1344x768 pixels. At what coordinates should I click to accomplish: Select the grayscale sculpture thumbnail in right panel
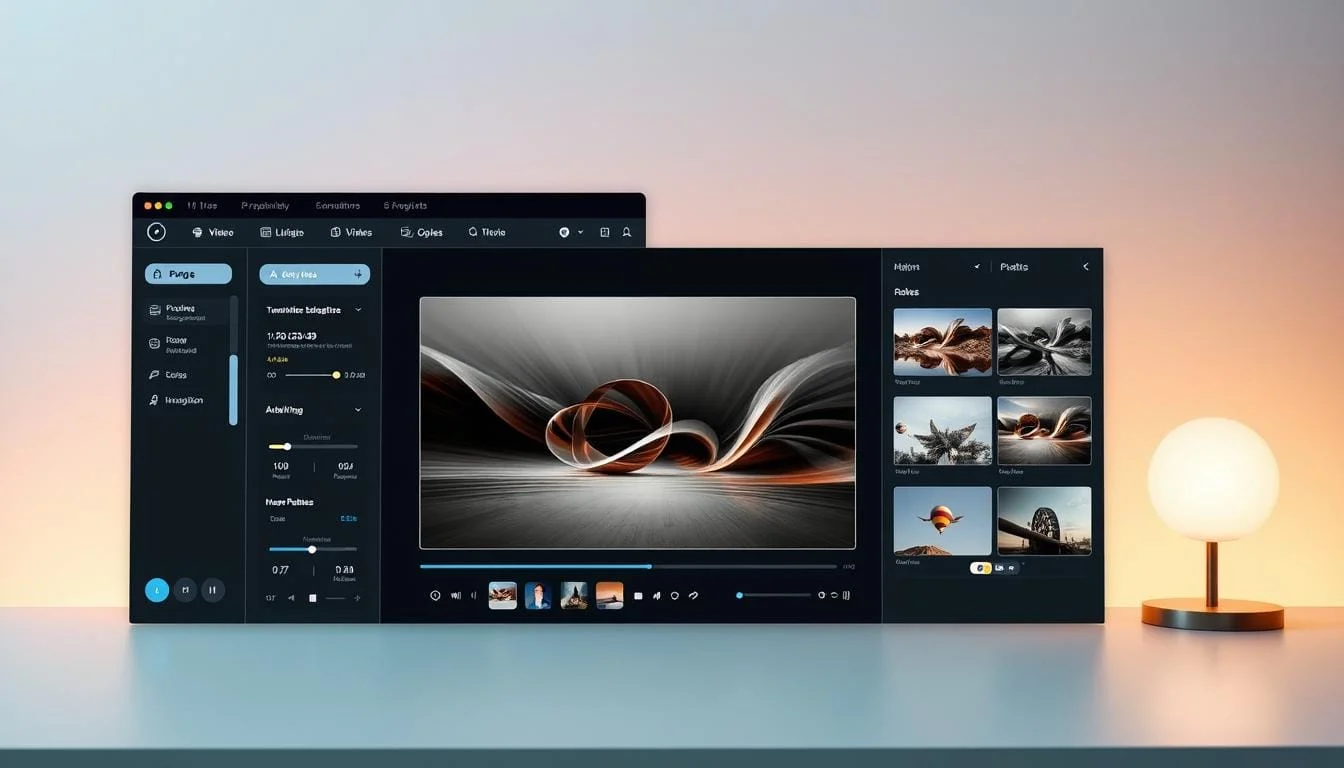point(1044,341)
